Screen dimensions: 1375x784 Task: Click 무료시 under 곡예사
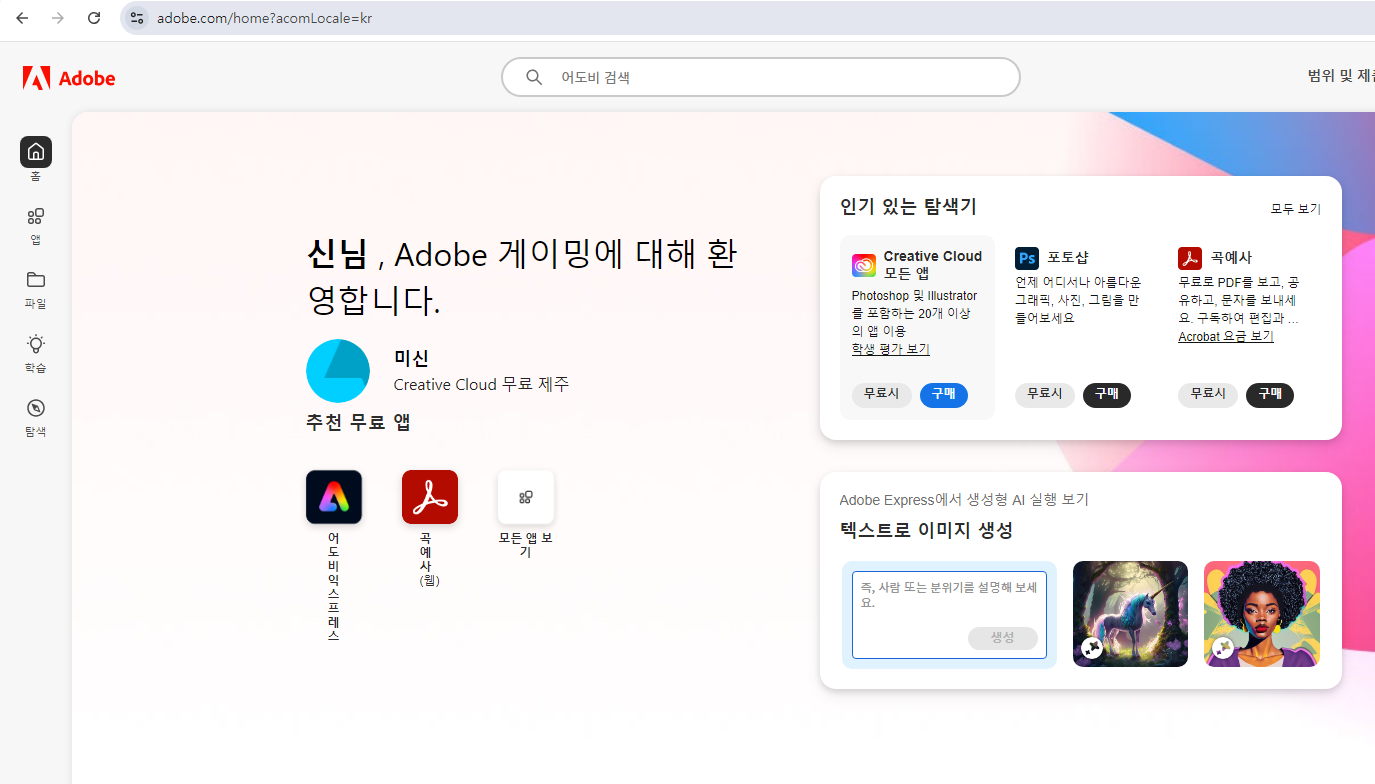pyautogui.click(x=1208, y=394)
